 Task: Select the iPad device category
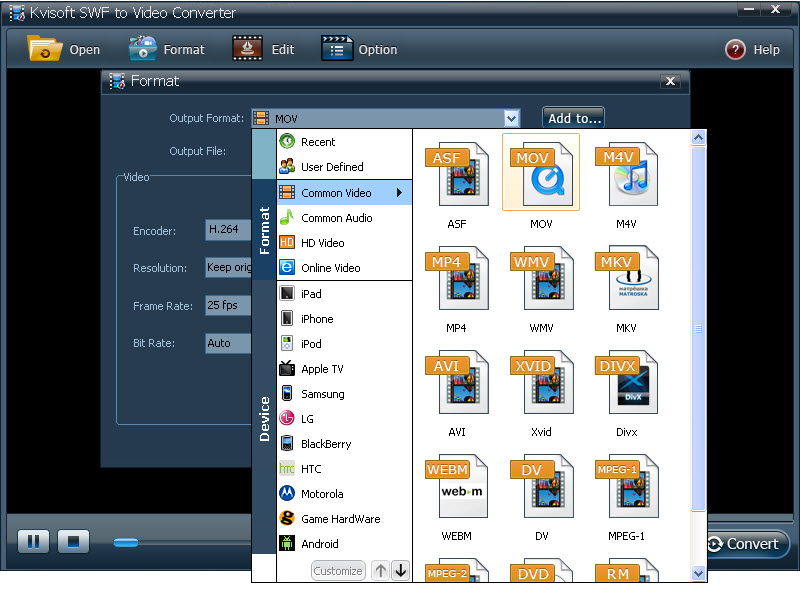pyautogui.click(x=344, y=294)
